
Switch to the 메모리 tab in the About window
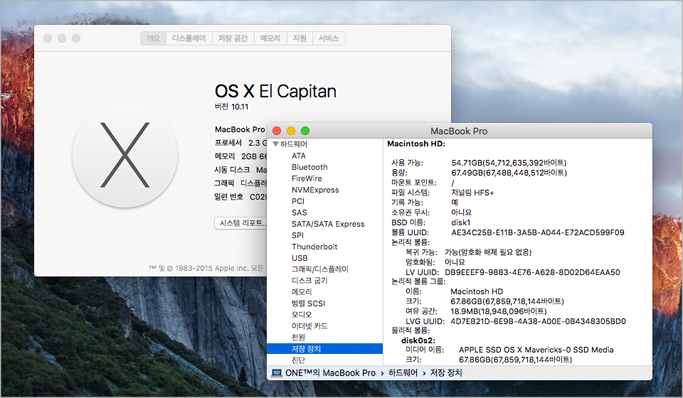point(270,38)
